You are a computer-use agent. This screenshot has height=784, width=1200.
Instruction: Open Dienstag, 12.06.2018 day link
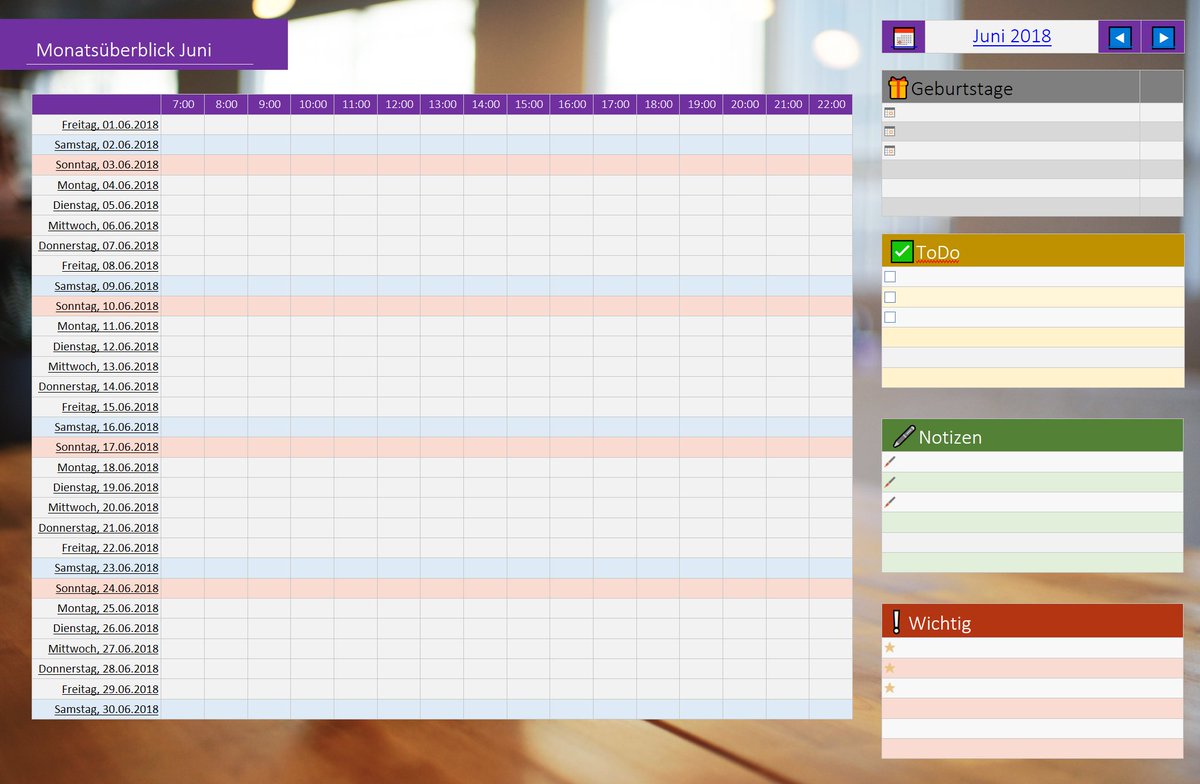(106, 347)
